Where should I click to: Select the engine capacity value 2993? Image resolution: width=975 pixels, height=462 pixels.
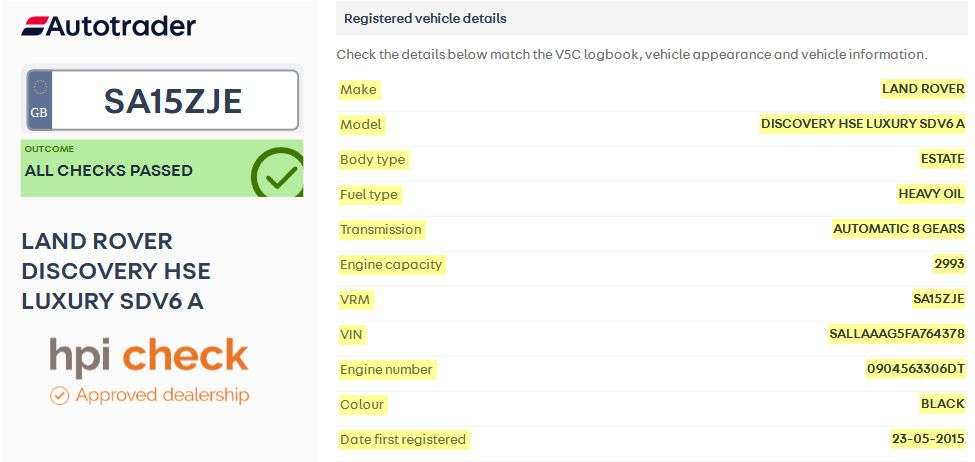pyautogui.click(x=949, y=264)
